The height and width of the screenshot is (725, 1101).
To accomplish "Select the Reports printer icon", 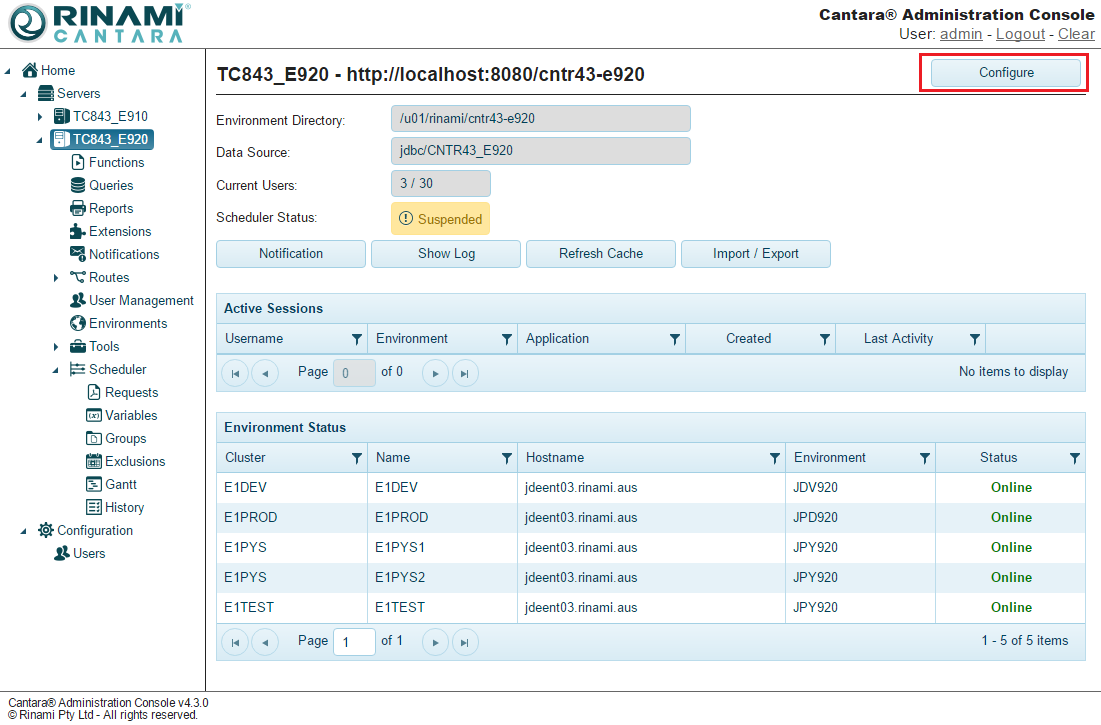I will tap(78, 208).
